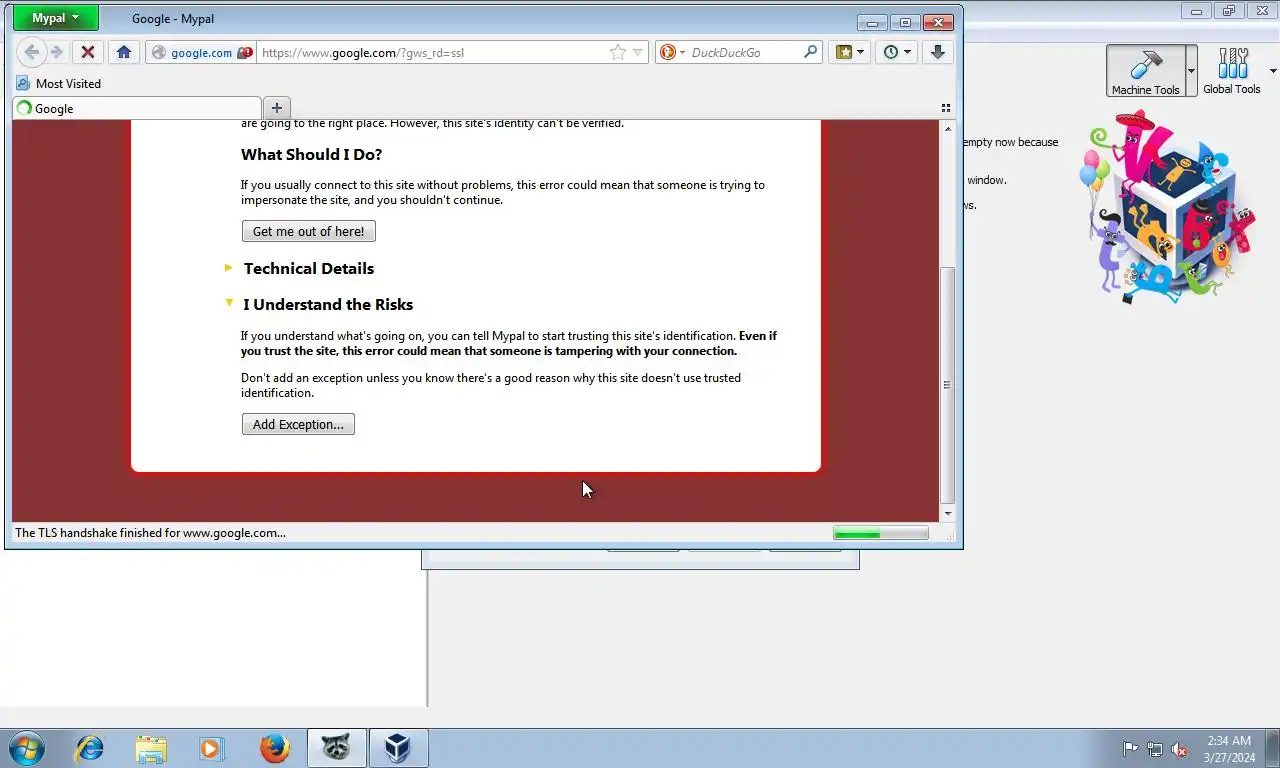Click the page scrollbar up arrow

click(948, 130)
